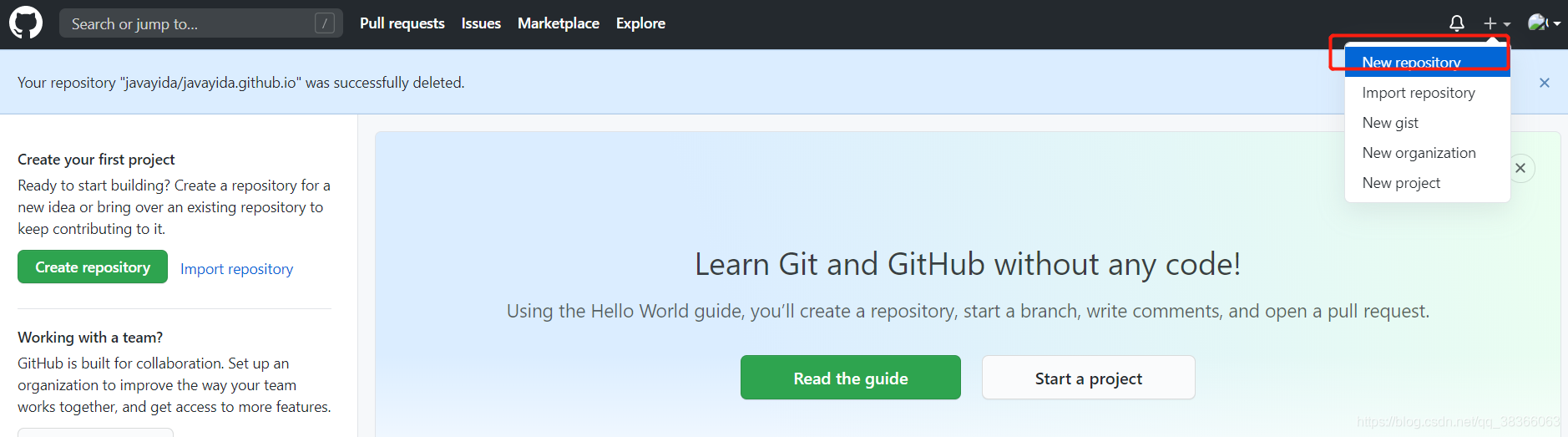Open Marketplace in the header
Screen dimensions: 1568x437
point(559,23)
